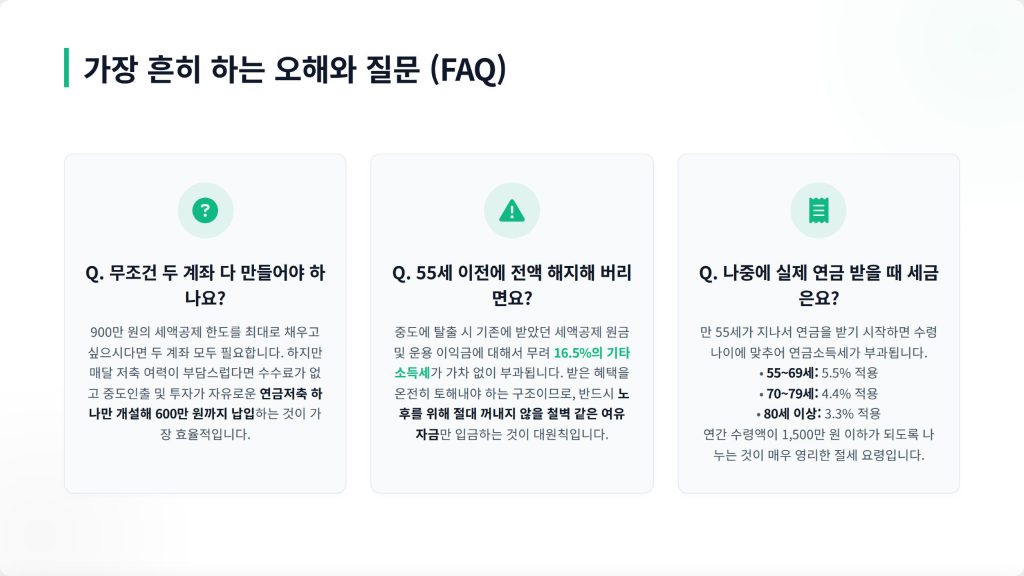Select the 80세 이상 3.3% bullet item

click(818, 414)
